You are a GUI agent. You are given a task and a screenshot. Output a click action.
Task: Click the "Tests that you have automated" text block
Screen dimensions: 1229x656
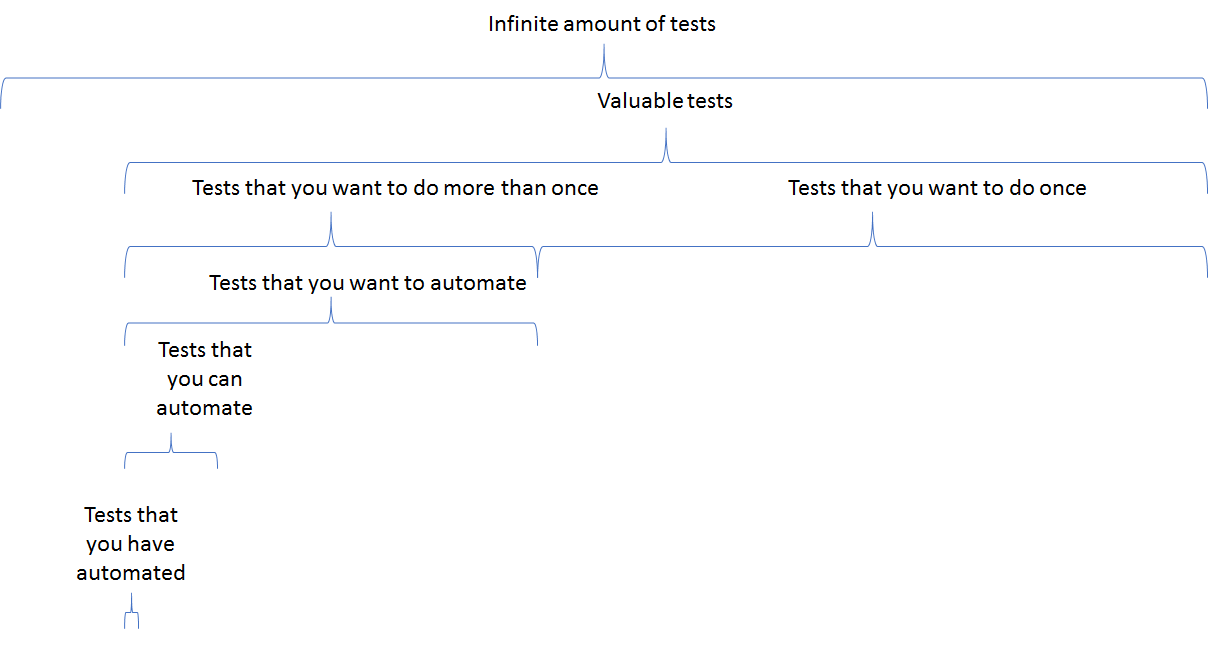[x=131, y=544]
